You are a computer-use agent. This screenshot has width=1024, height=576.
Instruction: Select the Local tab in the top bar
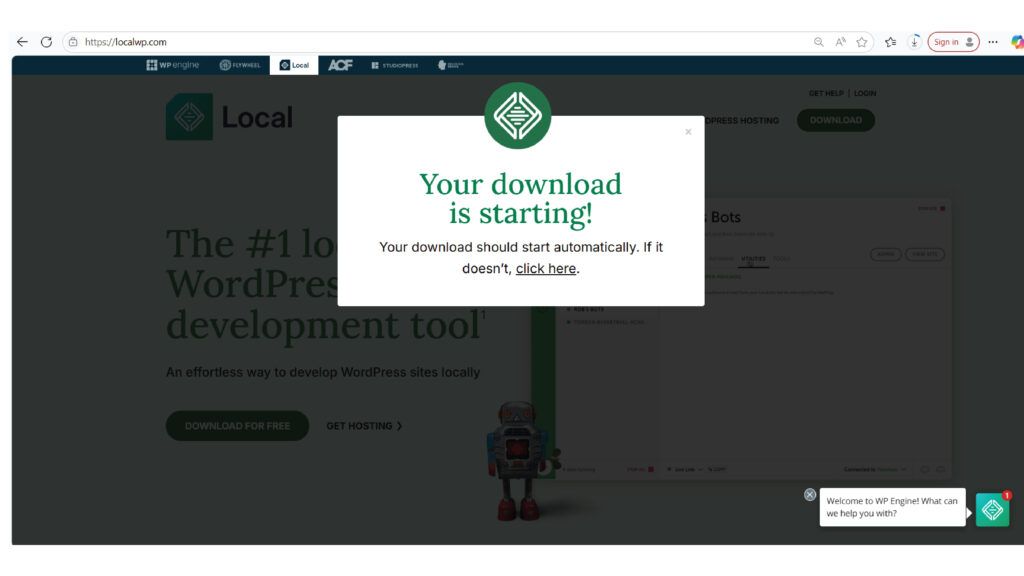[294, 65]
